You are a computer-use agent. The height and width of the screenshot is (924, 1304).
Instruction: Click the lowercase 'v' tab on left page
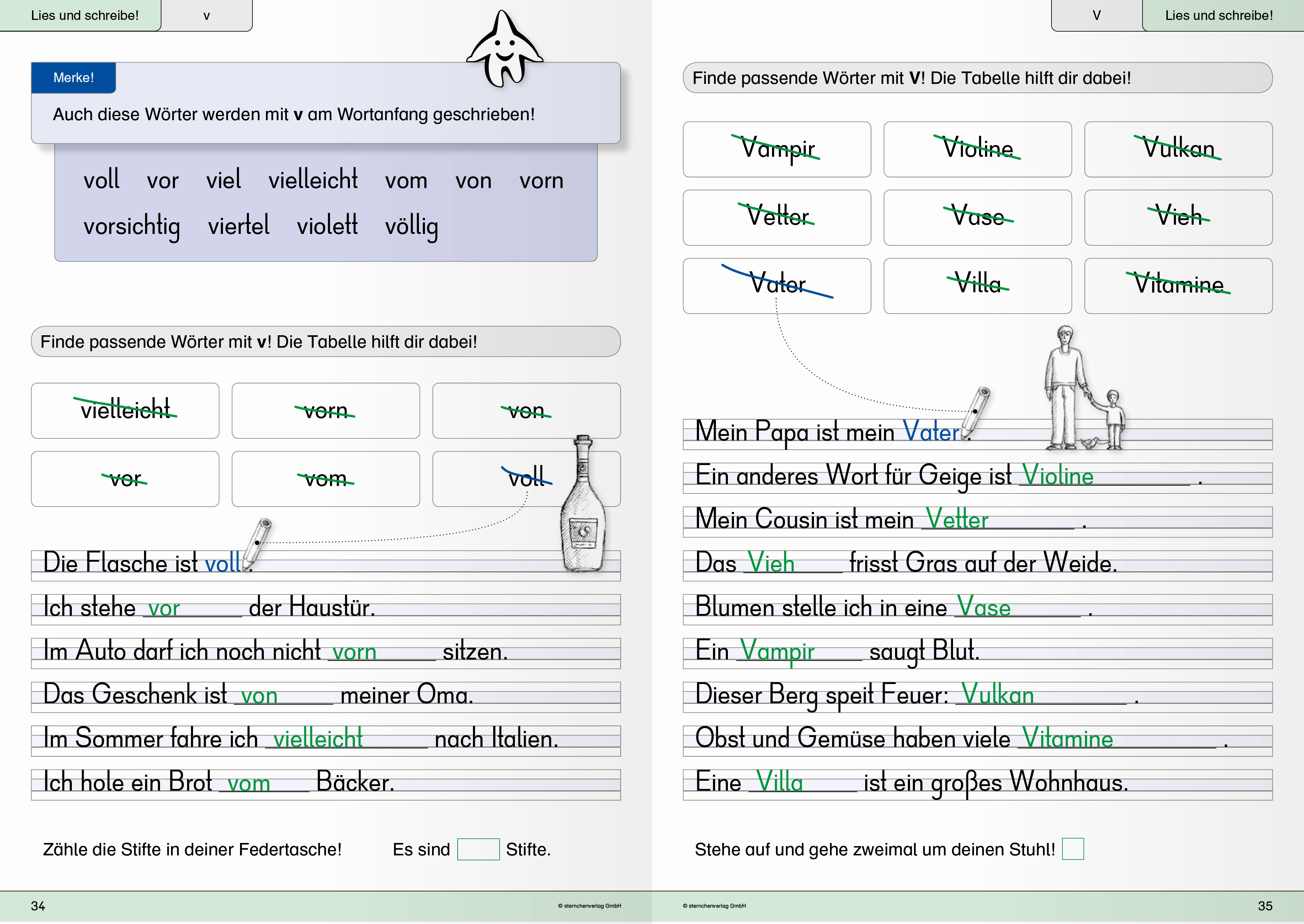pyautogui.click(x=207, y=15)
